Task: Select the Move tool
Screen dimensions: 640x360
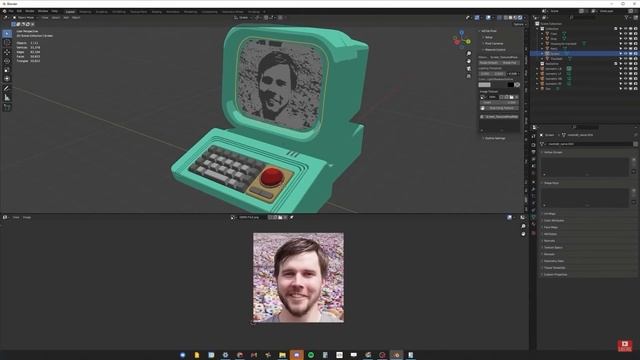Action: coord(7,52)
